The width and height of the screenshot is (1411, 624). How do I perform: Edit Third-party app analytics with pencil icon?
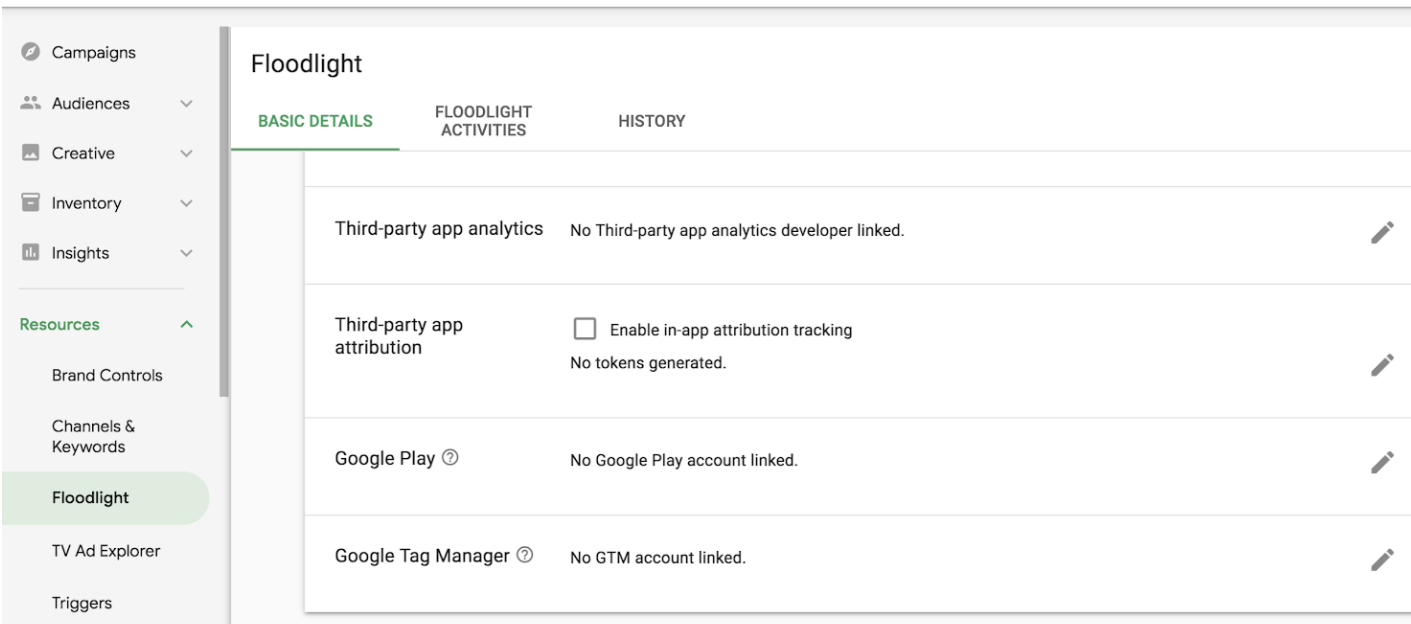[1381, 233]
